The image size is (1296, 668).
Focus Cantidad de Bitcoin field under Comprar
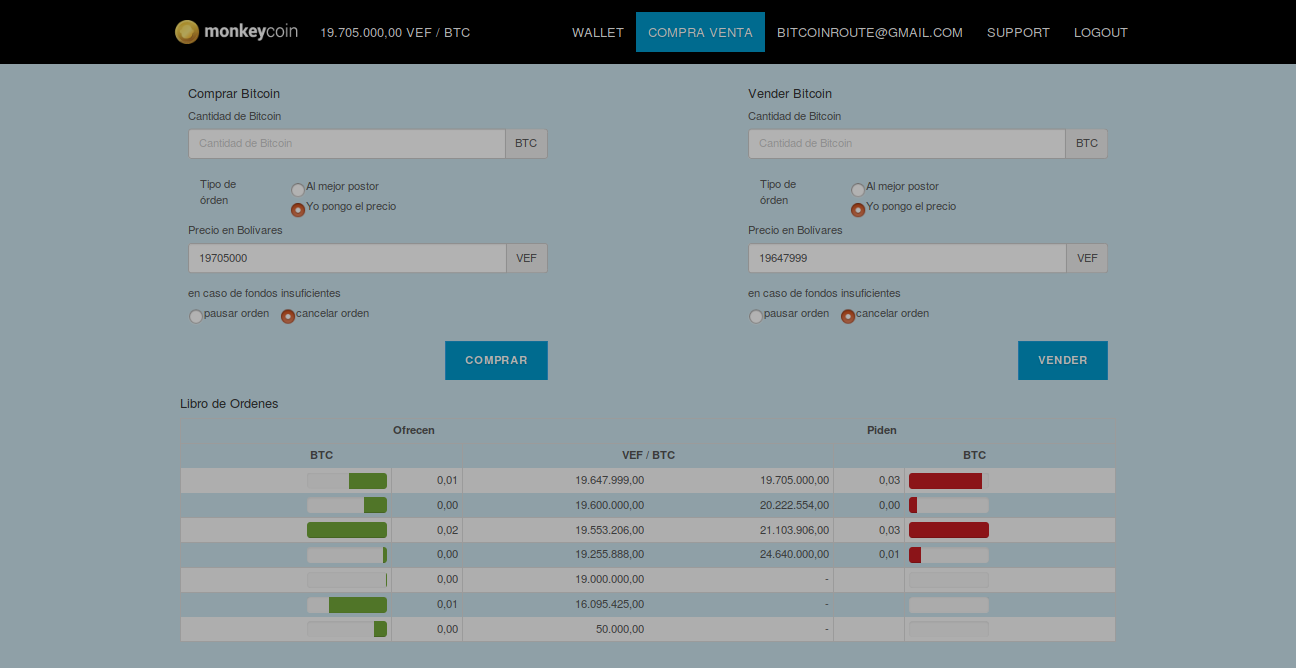tap(347, 143)
